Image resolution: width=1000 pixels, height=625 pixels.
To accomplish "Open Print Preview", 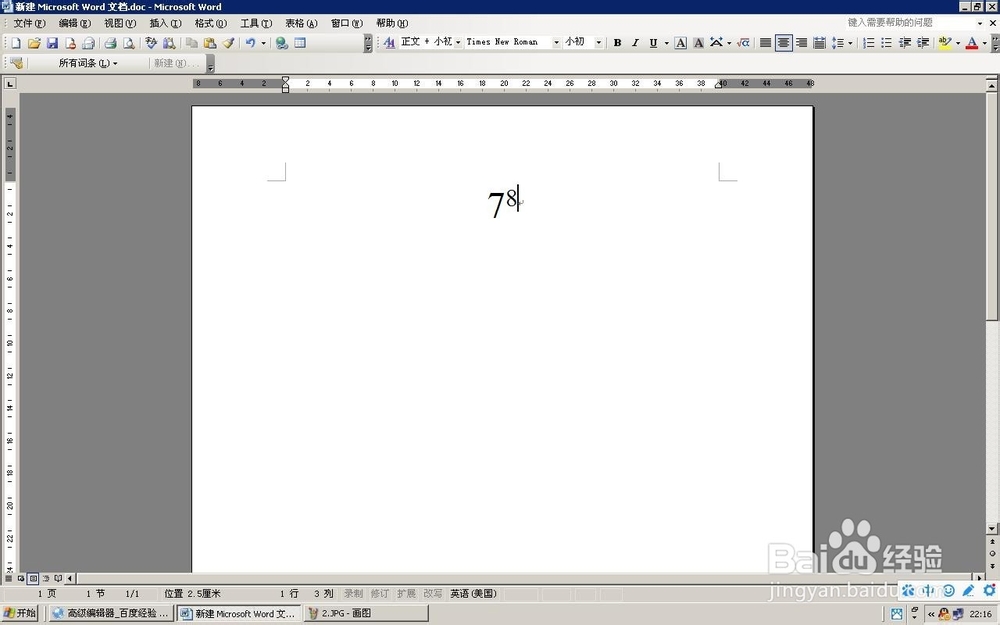I will pos(129,43).
